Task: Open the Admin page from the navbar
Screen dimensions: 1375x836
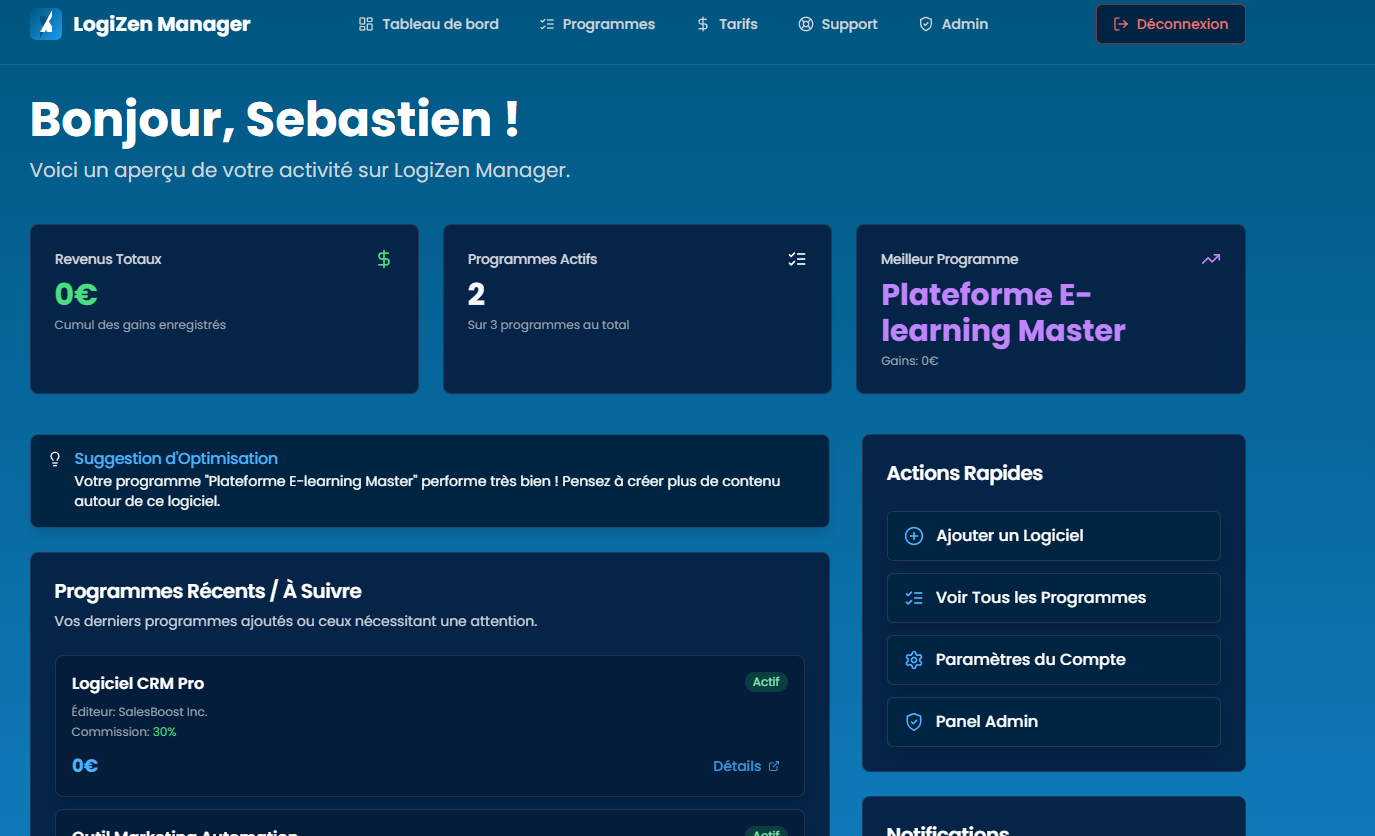Action: (953, 23)
